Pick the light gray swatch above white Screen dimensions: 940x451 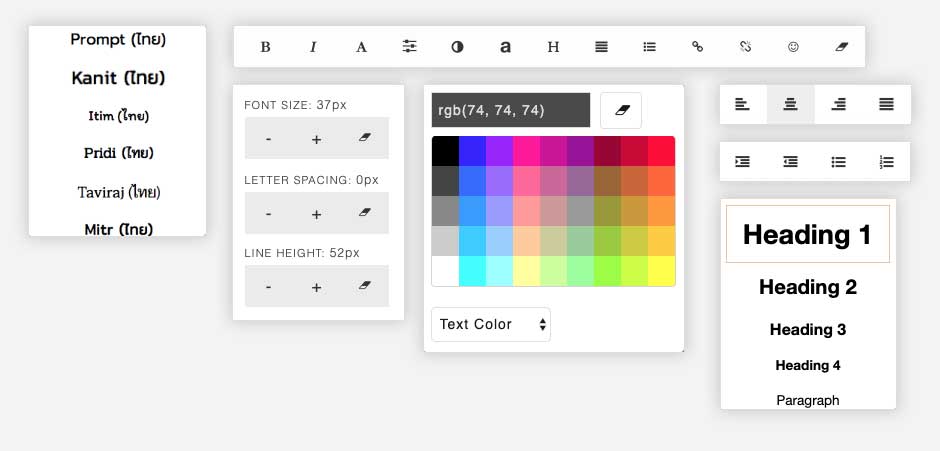tap(445, 241)
